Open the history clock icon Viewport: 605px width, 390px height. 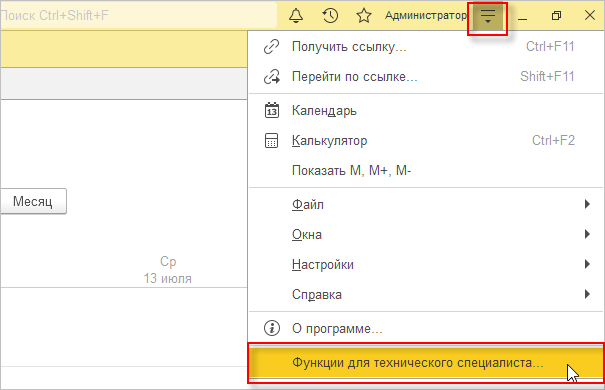(330, 16)
